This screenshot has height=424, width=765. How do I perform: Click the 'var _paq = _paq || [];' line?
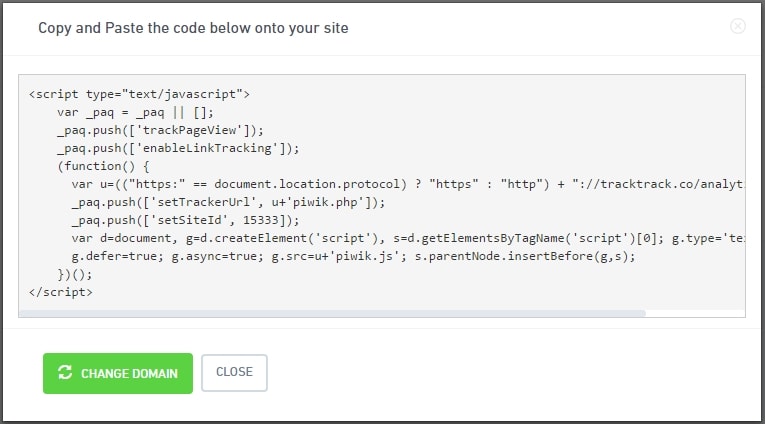pos(135,113)
